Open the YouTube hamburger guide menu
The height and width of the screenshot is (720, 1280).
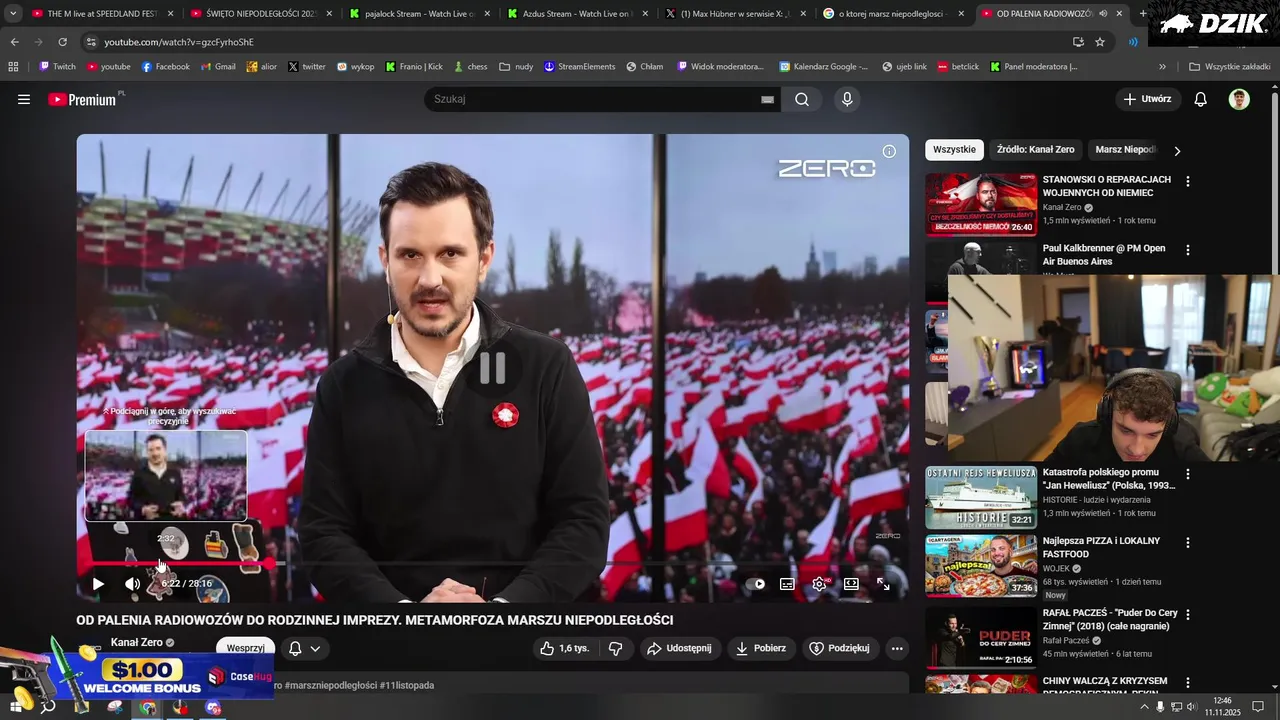(x=24, y=99)
